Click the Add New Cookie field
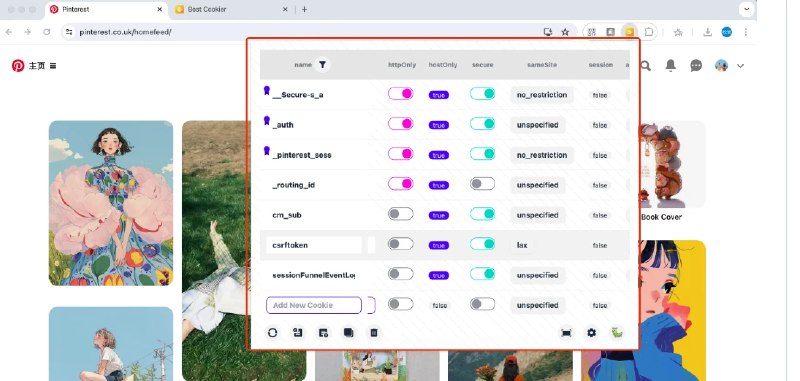 [x=314, y=305]
